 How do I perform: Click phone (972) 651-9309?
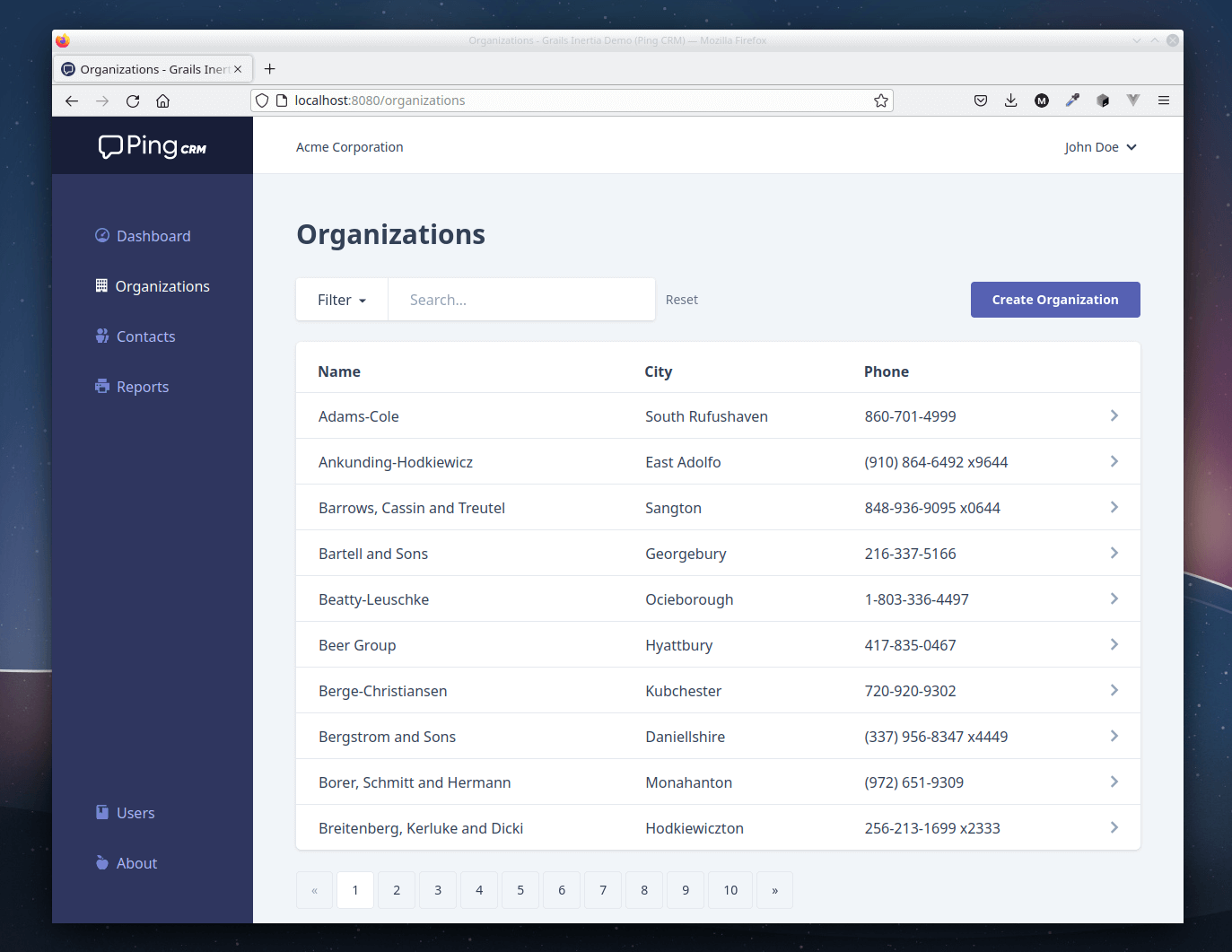coord(914,782)
